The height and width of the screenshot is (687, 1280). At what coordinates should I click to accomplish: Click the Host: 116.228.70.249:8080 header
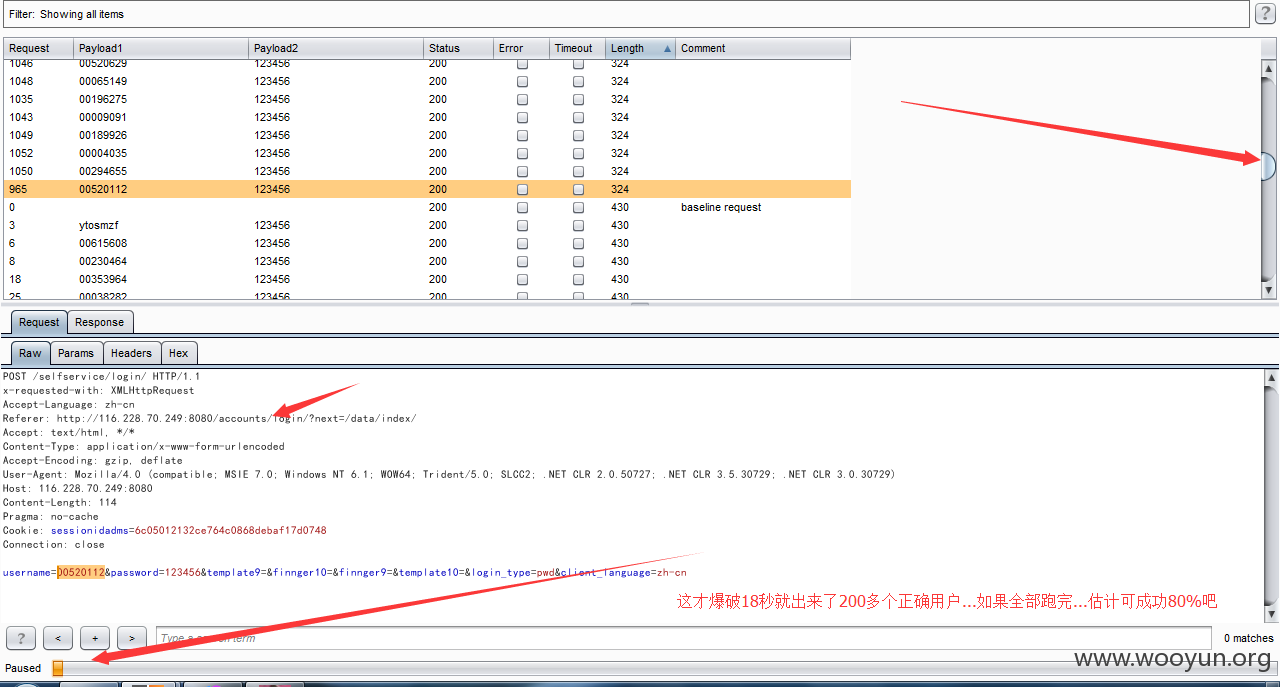pyautogui.click(x=77, y=488)
